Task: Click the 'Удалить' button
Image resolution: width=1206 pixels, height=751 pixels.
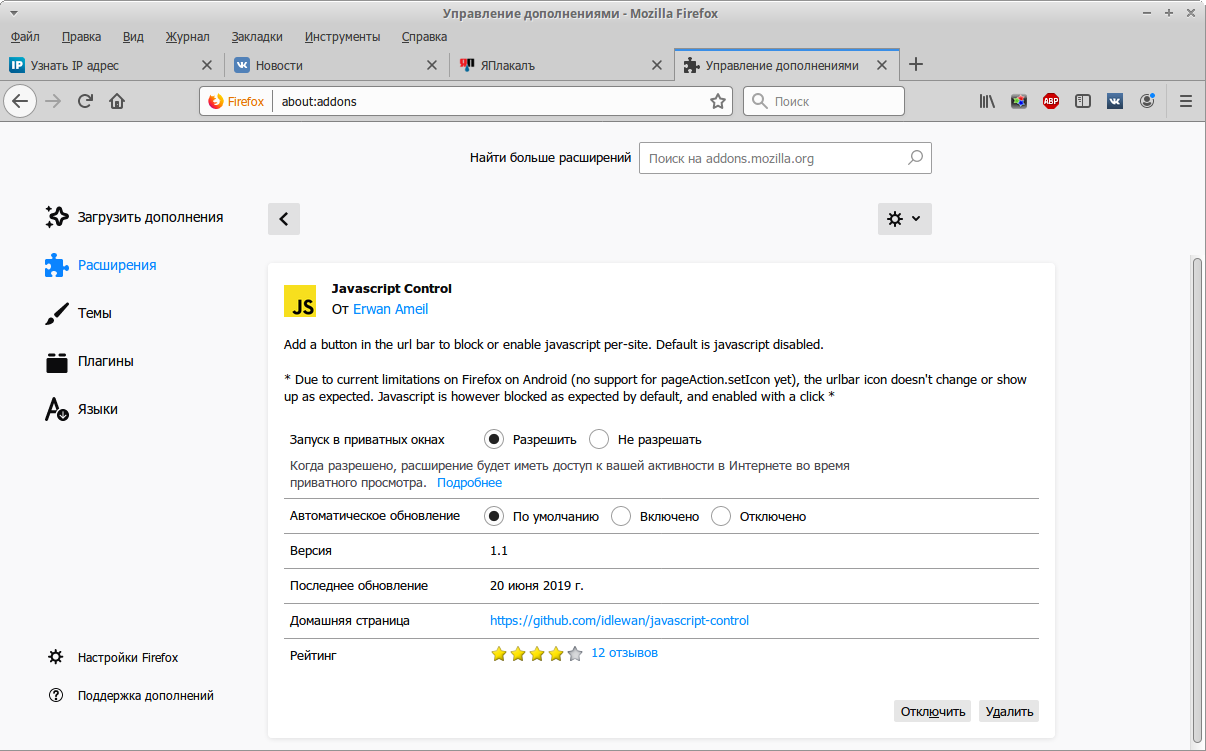Action: [x=1009, y=711]
